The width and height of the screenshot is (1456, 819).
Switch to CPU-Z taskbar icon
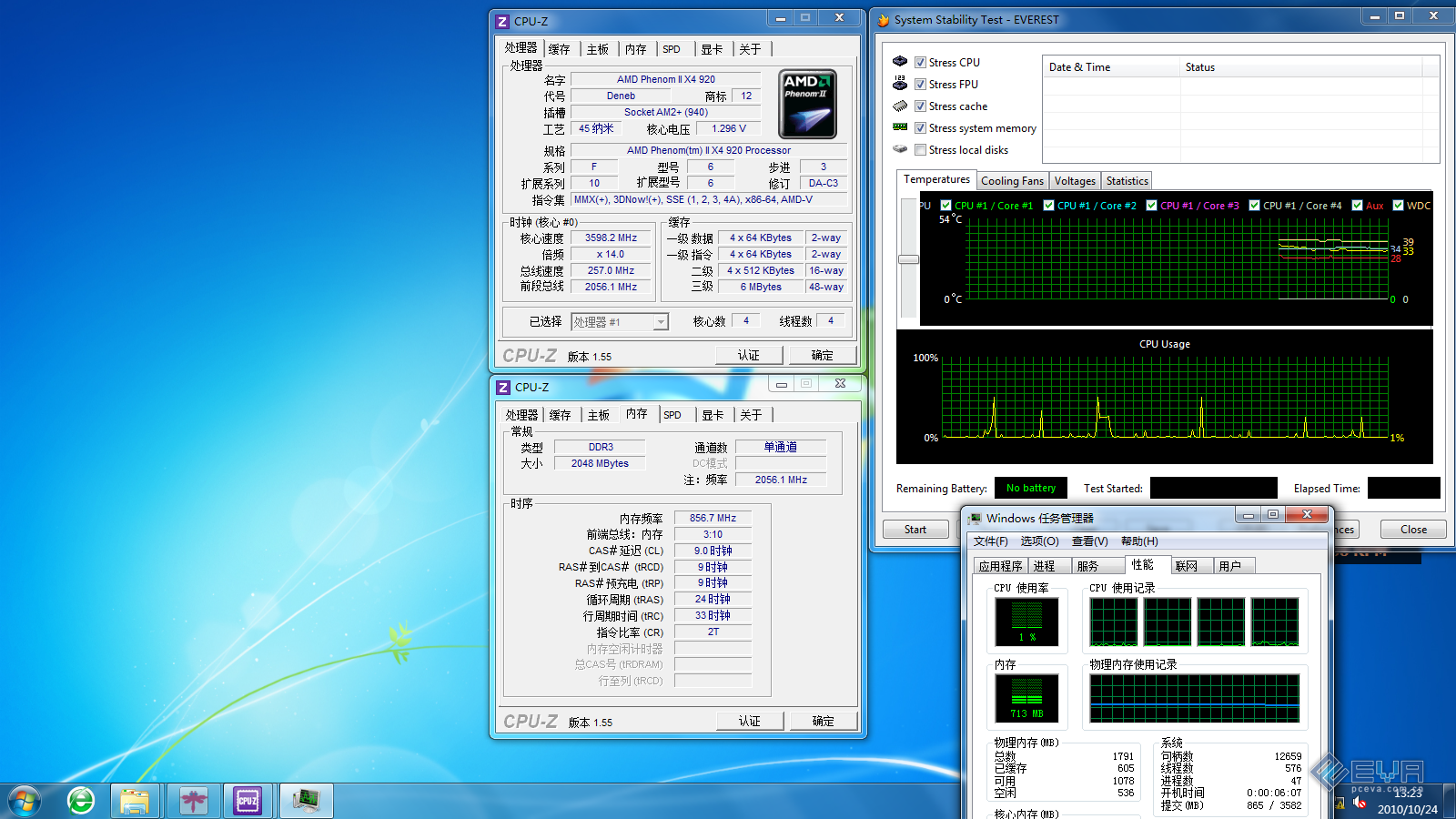click(x=248, y=801)
